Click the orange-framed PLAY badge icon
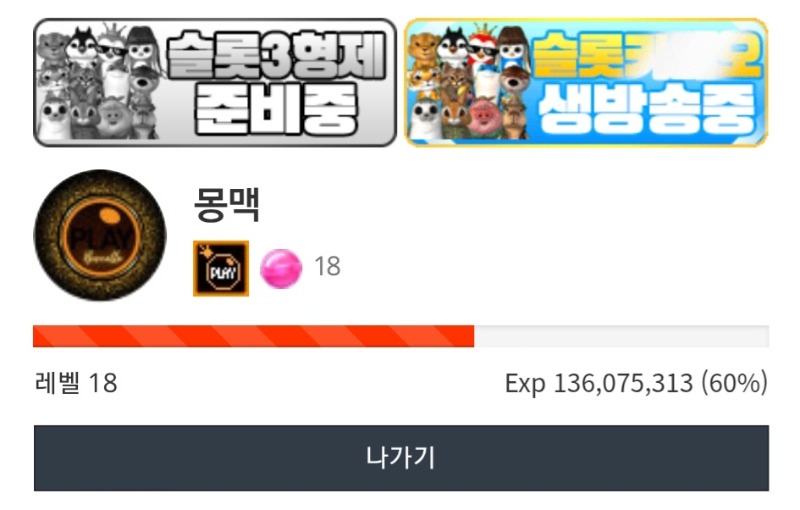Viewport: 800px width, 510px height. 221,268
